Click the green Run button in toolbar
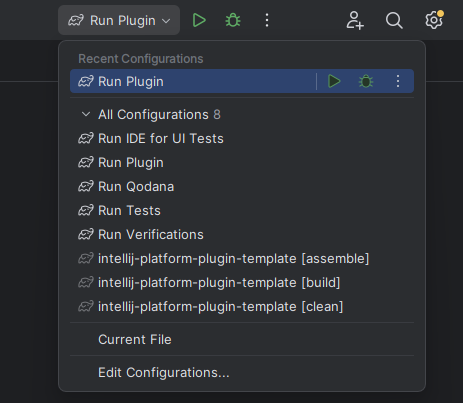 click(199, 20)
